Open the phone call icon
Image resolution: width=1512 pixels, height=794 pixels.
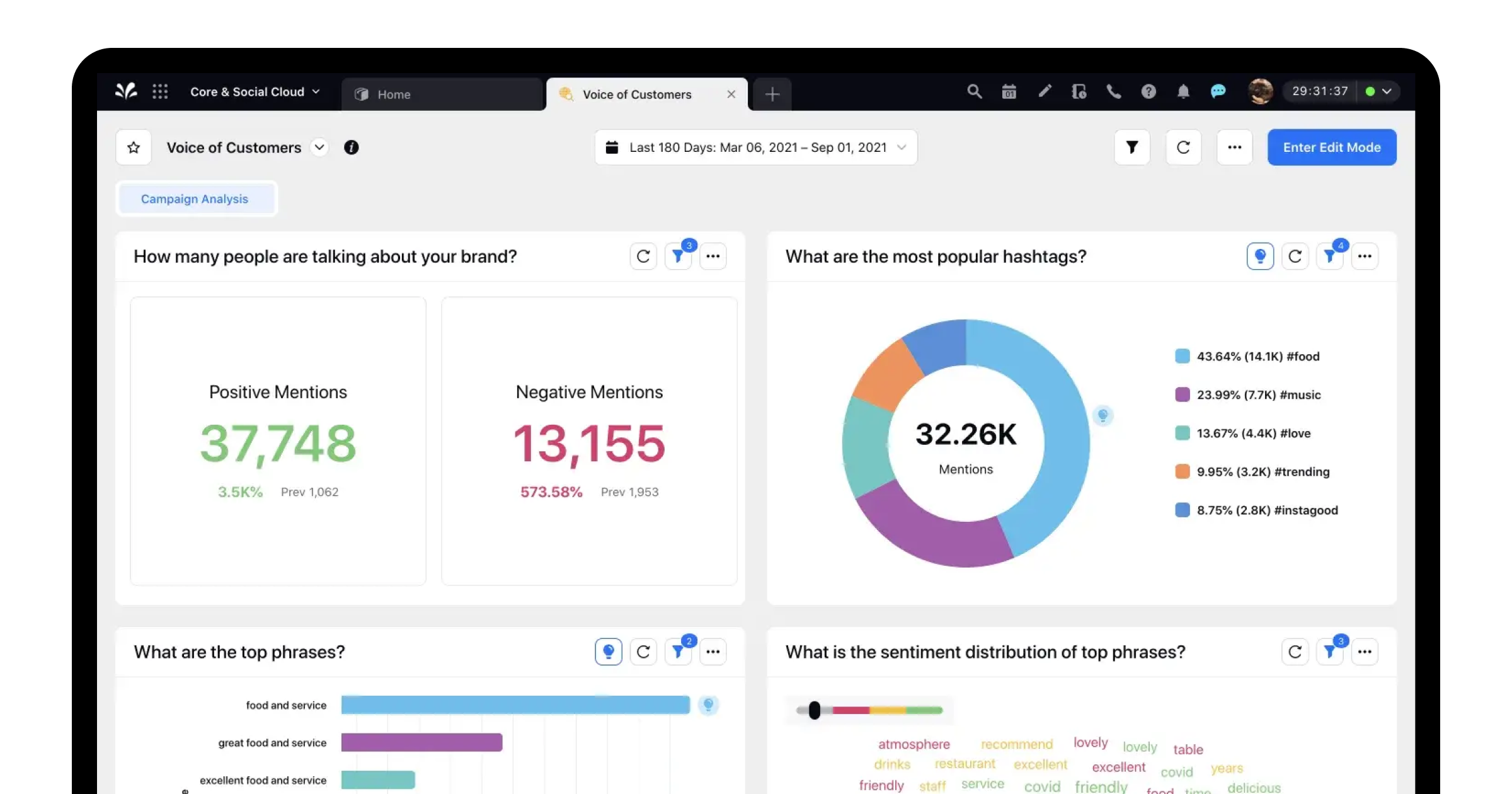click(1114, 92)
